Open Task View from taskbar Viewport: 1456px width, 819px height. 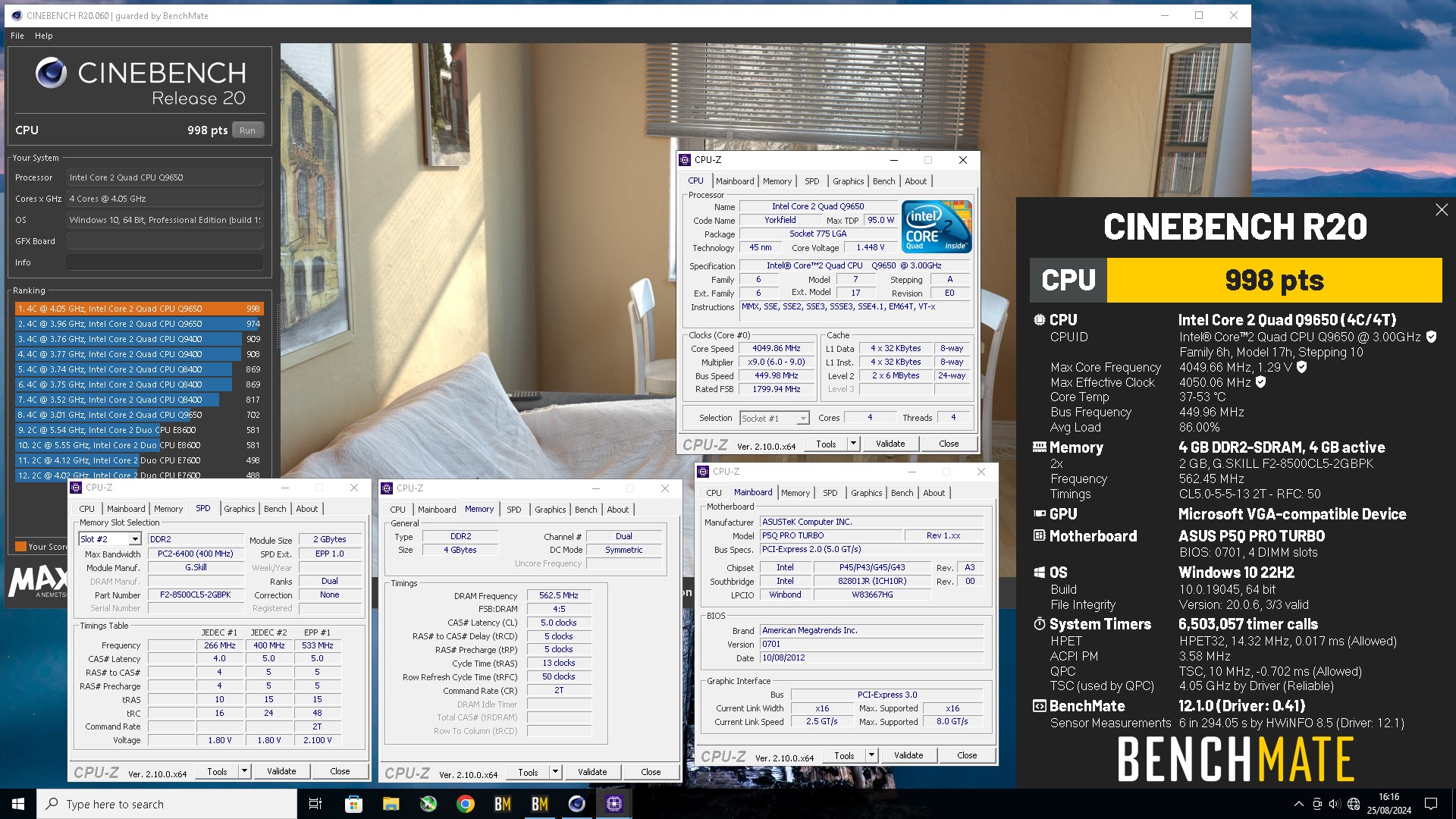(315, 804)
